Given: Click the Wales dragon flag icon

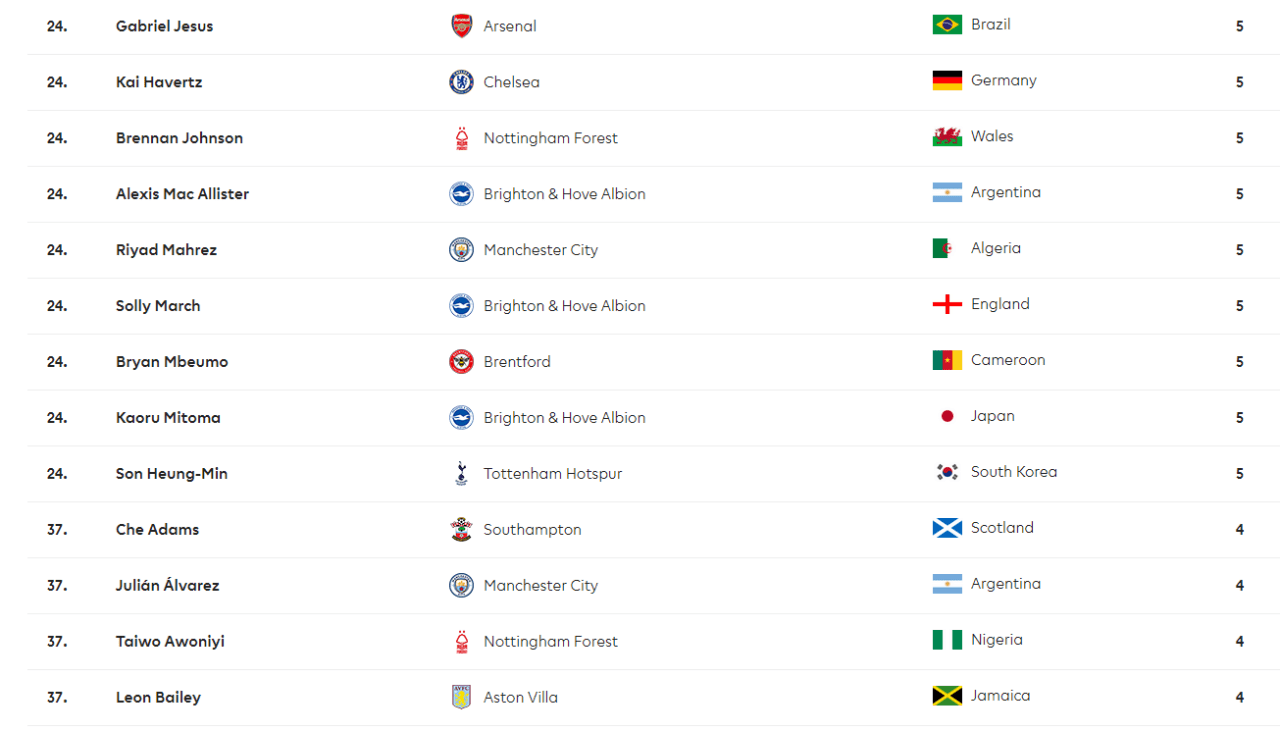Looking at the screenshot, I should (x=947, y=137).
